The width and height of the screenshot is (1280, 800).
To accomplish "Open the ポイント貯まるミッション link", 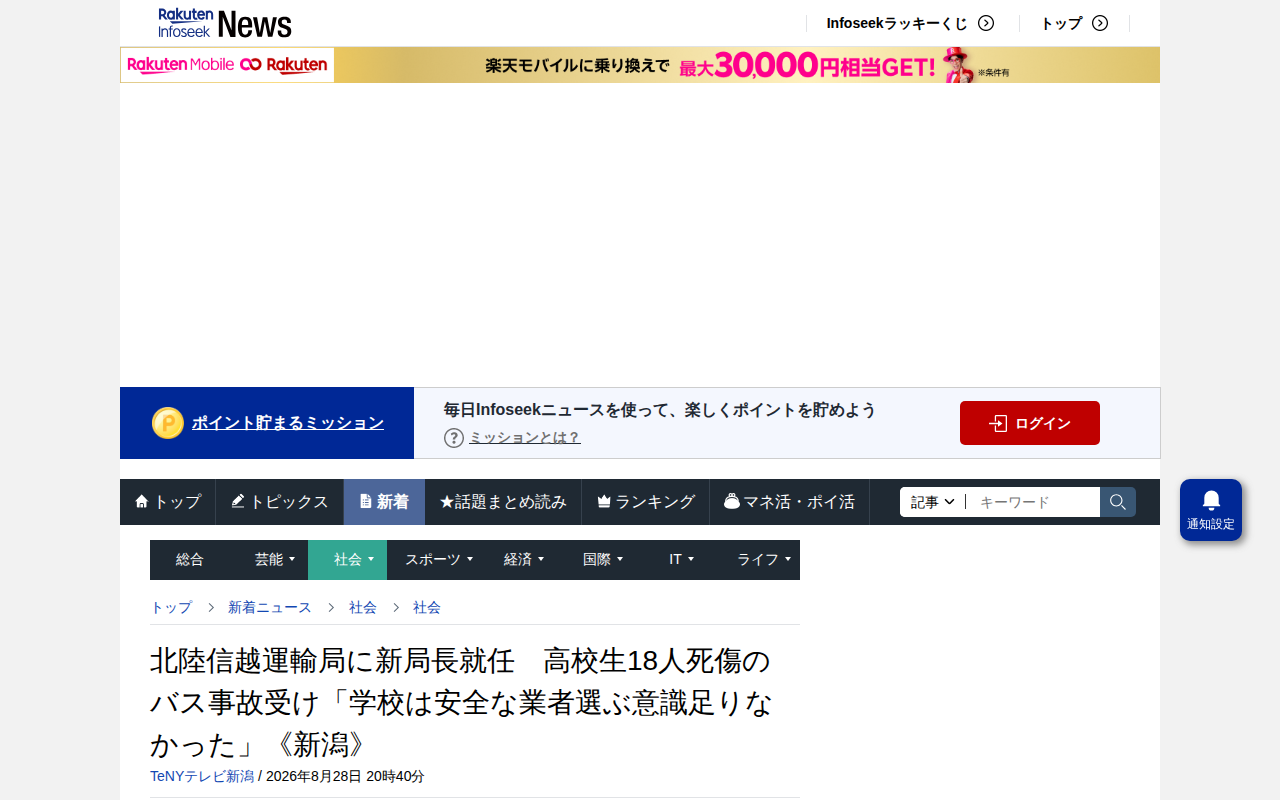I will (x=288, y=423).
